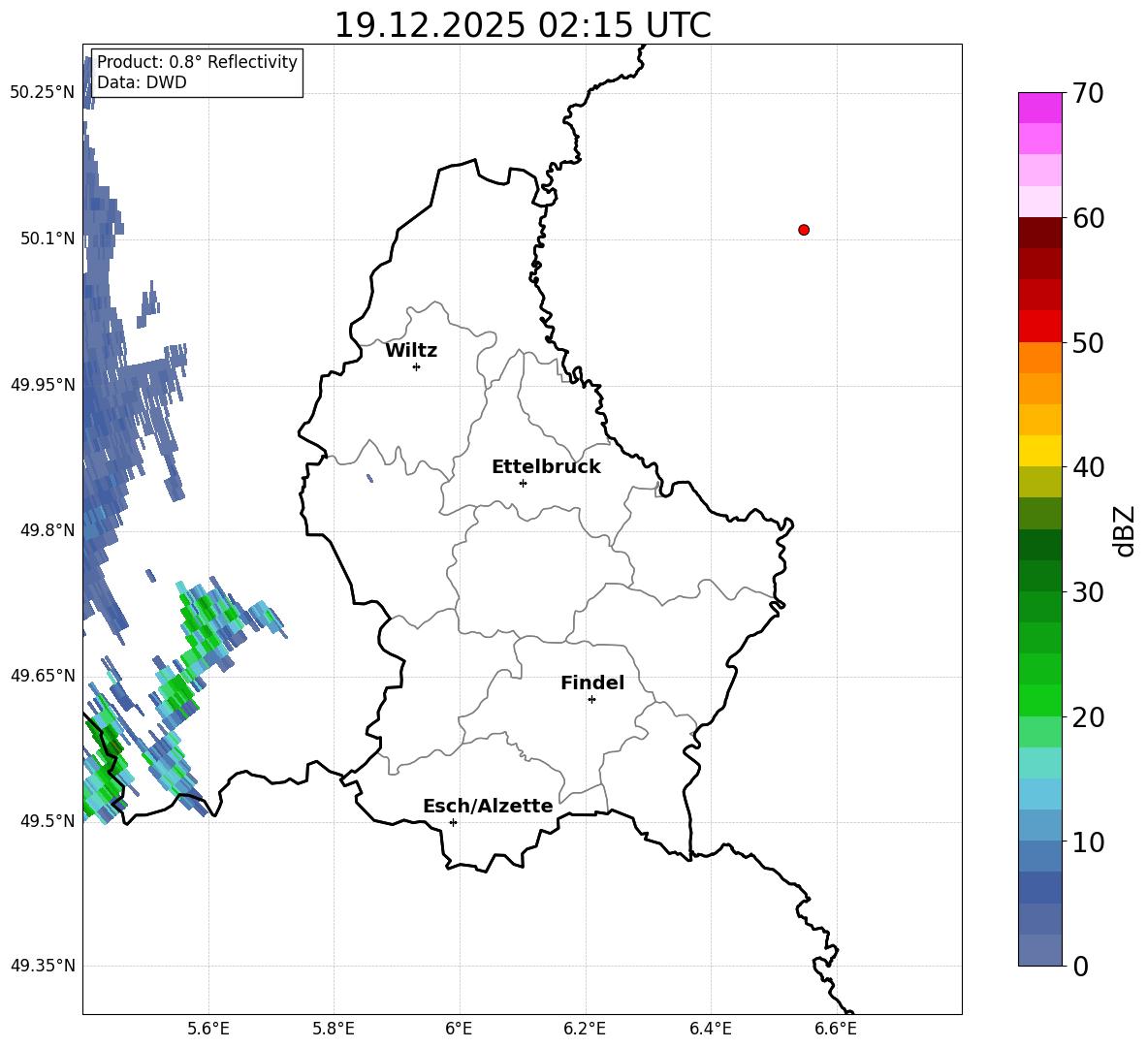Click the 49.8°N latitude label

point(47,530)
